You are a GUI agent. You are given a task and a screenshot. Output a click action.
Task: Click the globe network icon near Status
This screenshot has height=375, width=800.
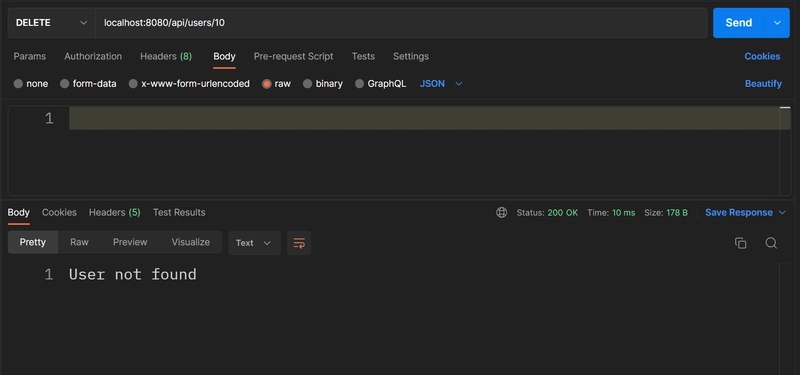502,213
